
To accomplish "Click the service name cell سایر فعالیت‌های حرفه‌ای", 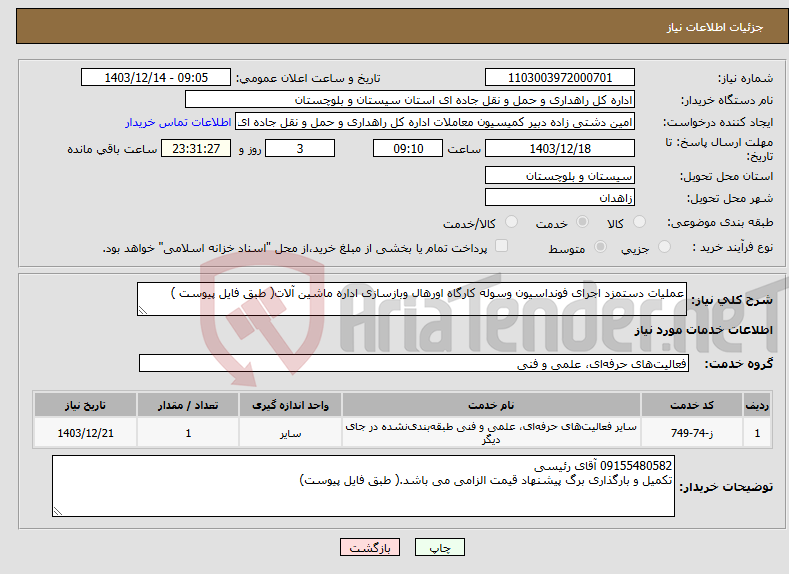I will click(x=491, y=433).
